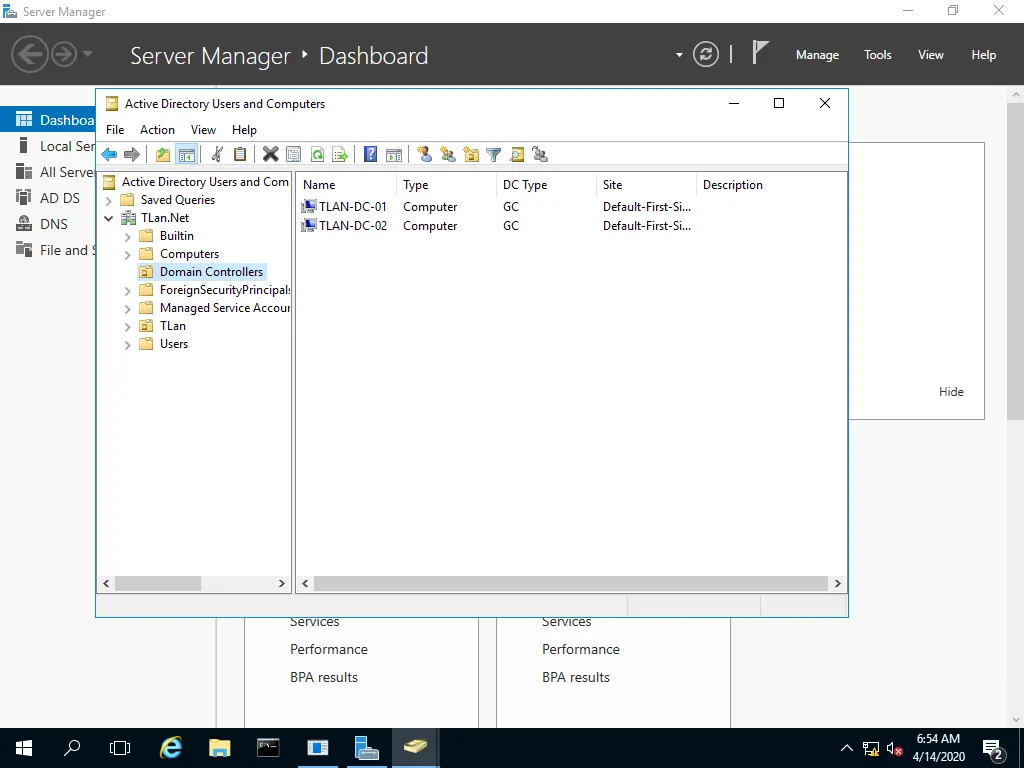This screenshot has width=1024, height=768.
Task: Click the Find objects magnifier icon
Action: click(x=517, y=155)
